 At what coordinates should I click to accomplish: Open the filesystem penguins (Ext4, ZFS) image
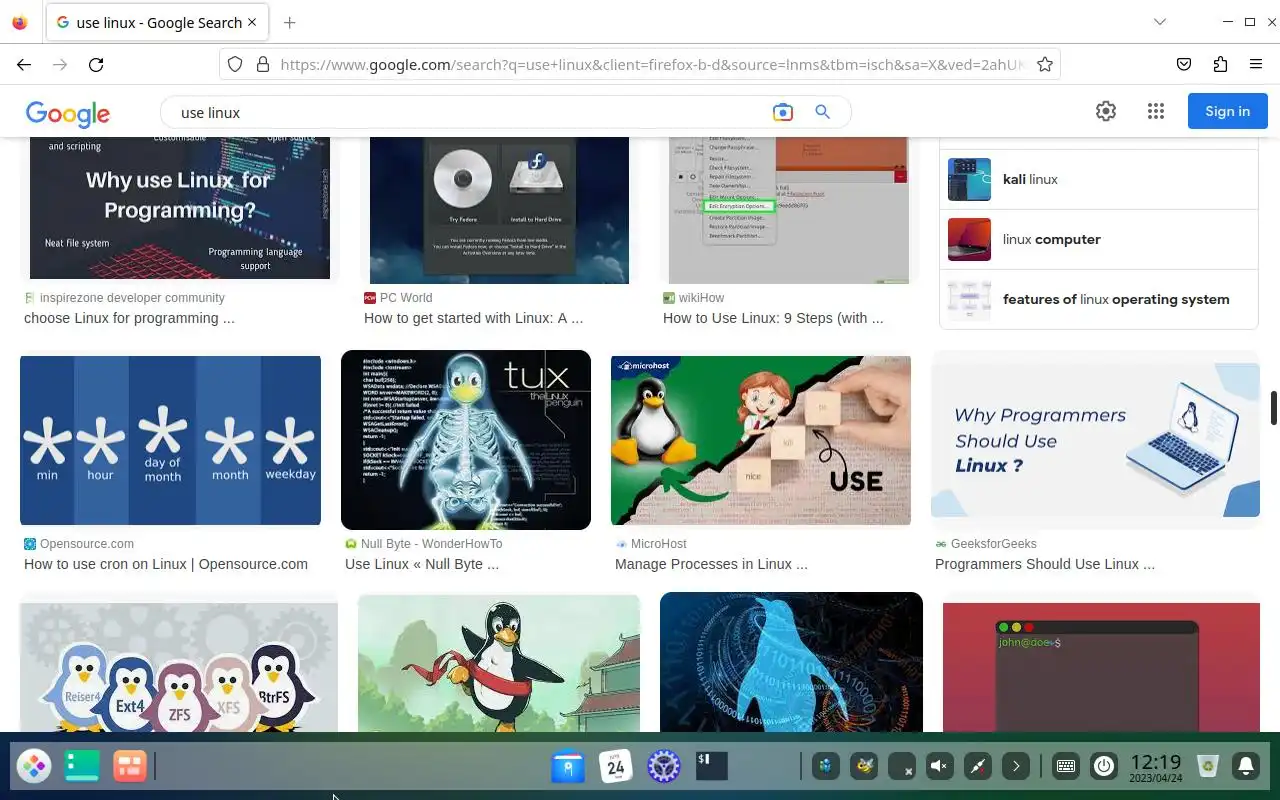(x=179, y=666)
